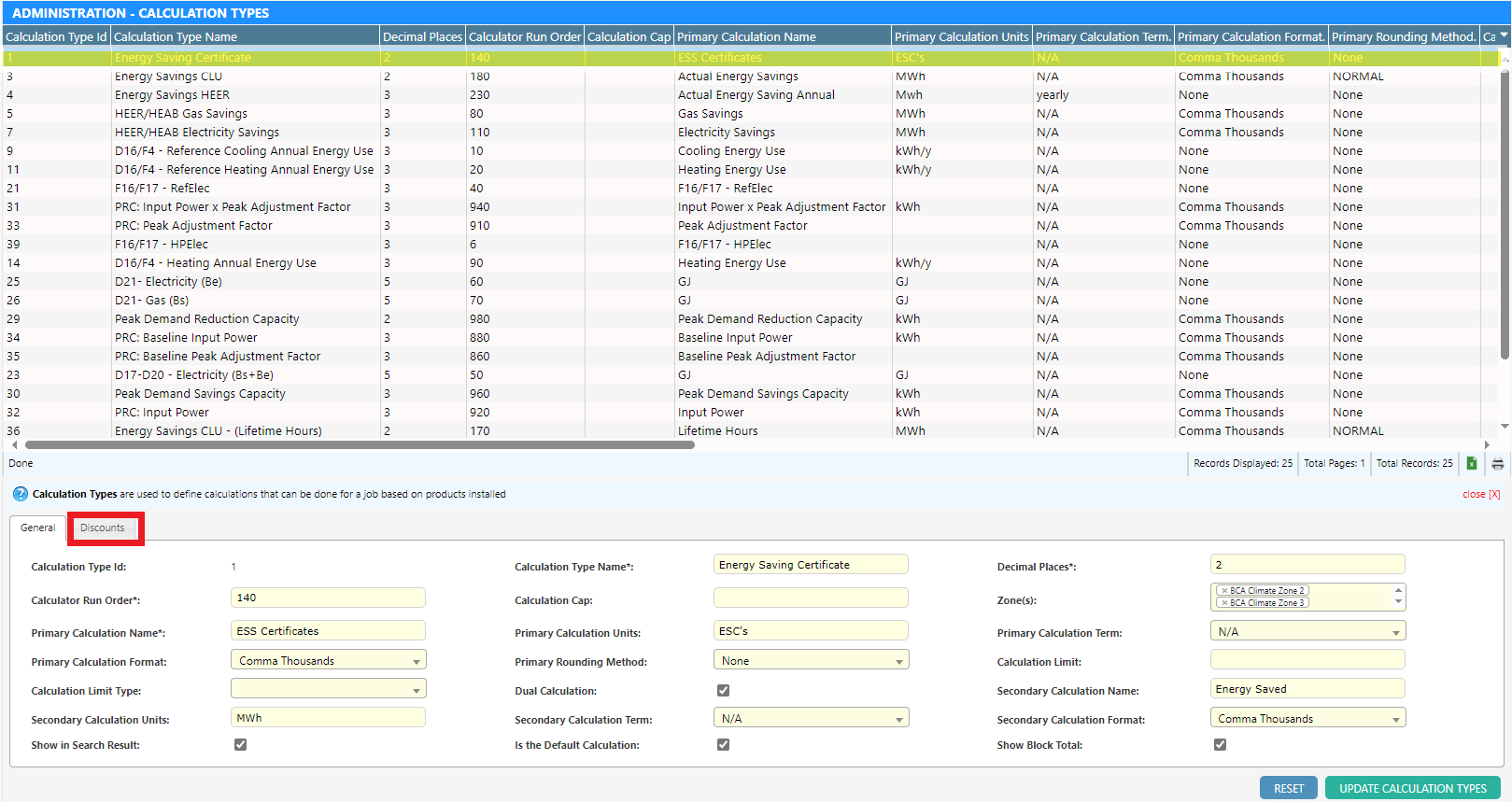This screenshot has height=802, width=1512.
Task: Open Primary Calculation Format dropdown
Action: coord(328,661)
